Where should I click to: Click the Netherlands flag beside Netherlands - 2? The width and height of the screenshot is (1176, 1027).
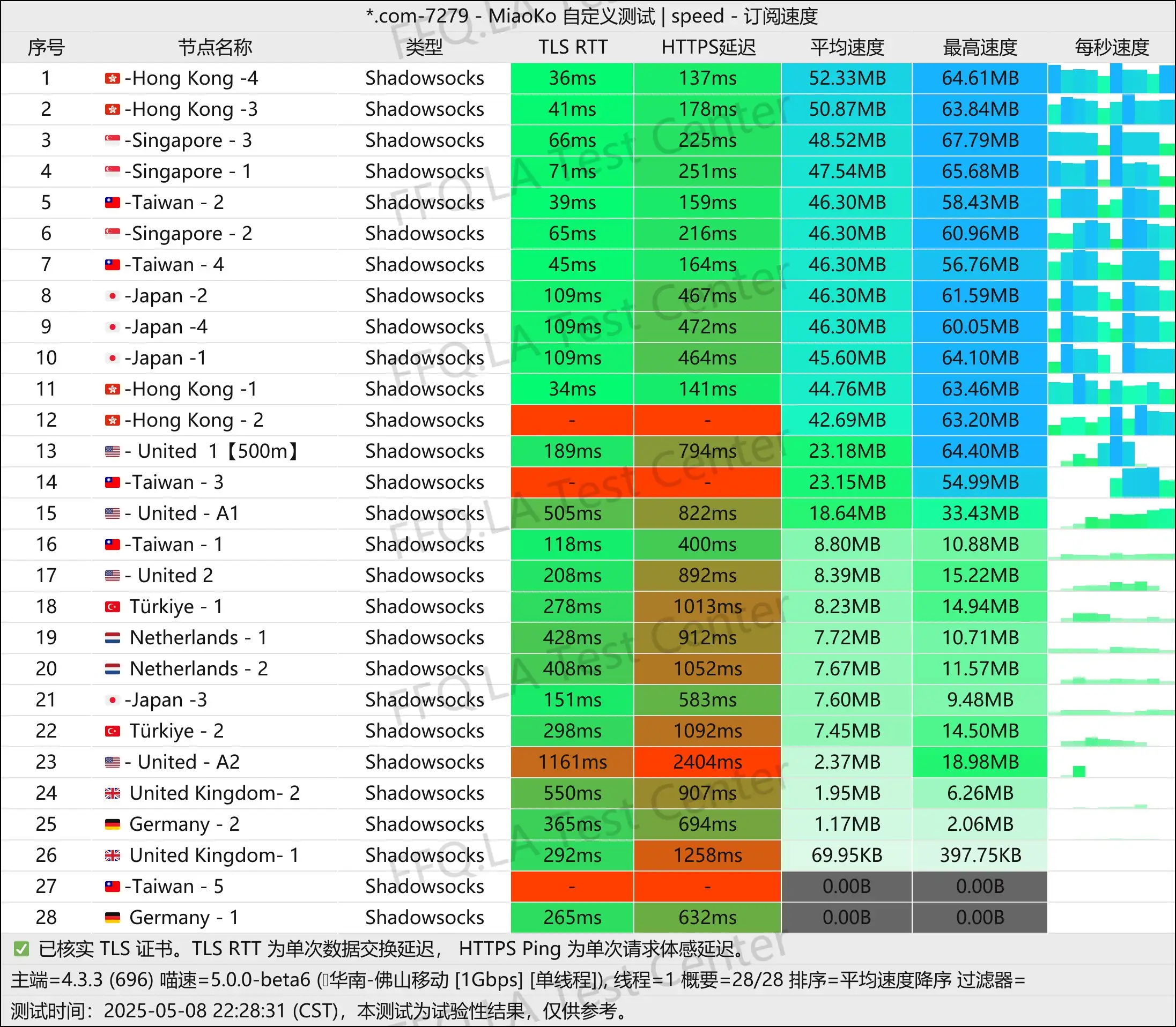(x=113, y=668)
